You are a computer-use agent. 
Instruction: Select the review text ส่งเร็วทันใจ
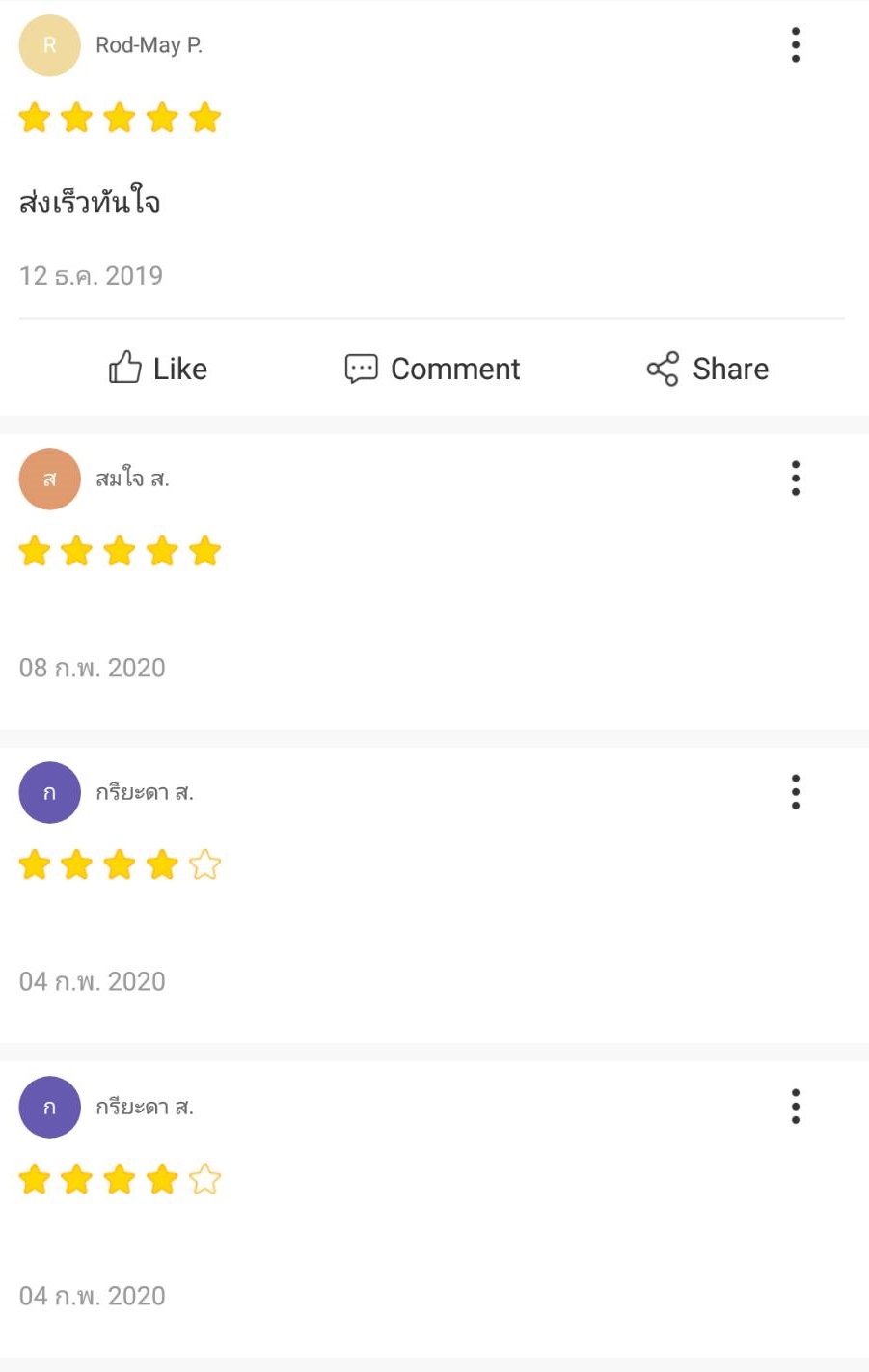(x=90, y=203)
